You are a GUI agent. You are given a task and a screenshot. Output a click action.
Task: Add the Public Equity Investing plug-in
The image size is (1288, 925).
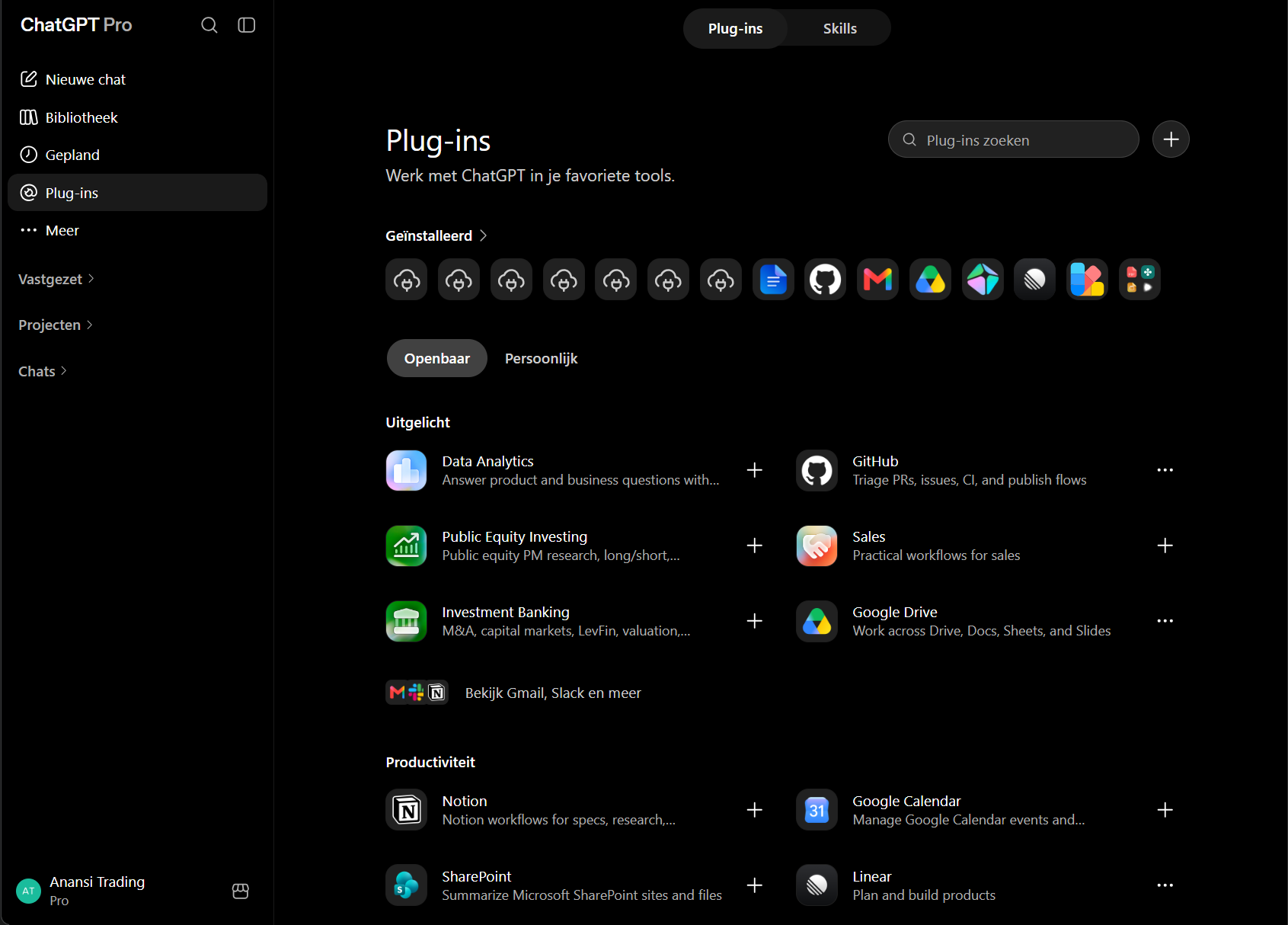755,546
